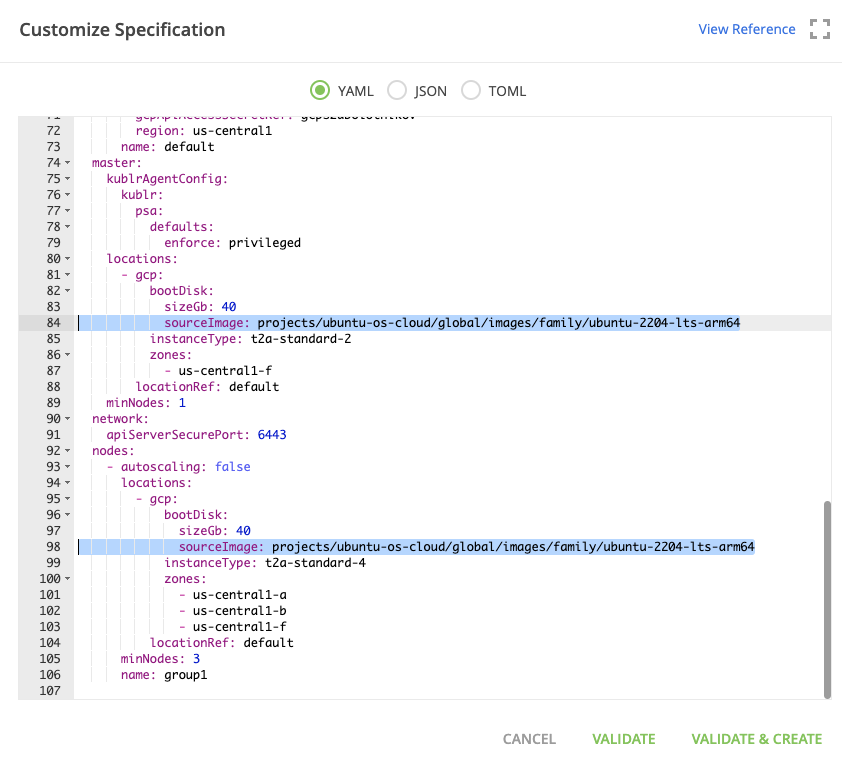
Task: Click the editor vertical scrollbar thumb
Action: [827, 599]
